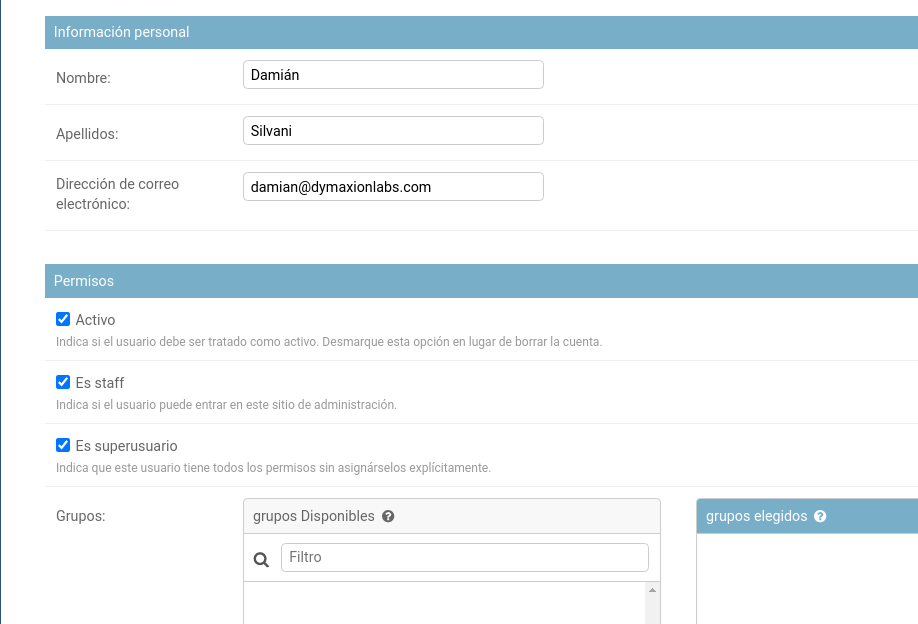
Task: Click the Dirección de correo electrónico label
Action: pyautogui.click(x=118, y=194)
